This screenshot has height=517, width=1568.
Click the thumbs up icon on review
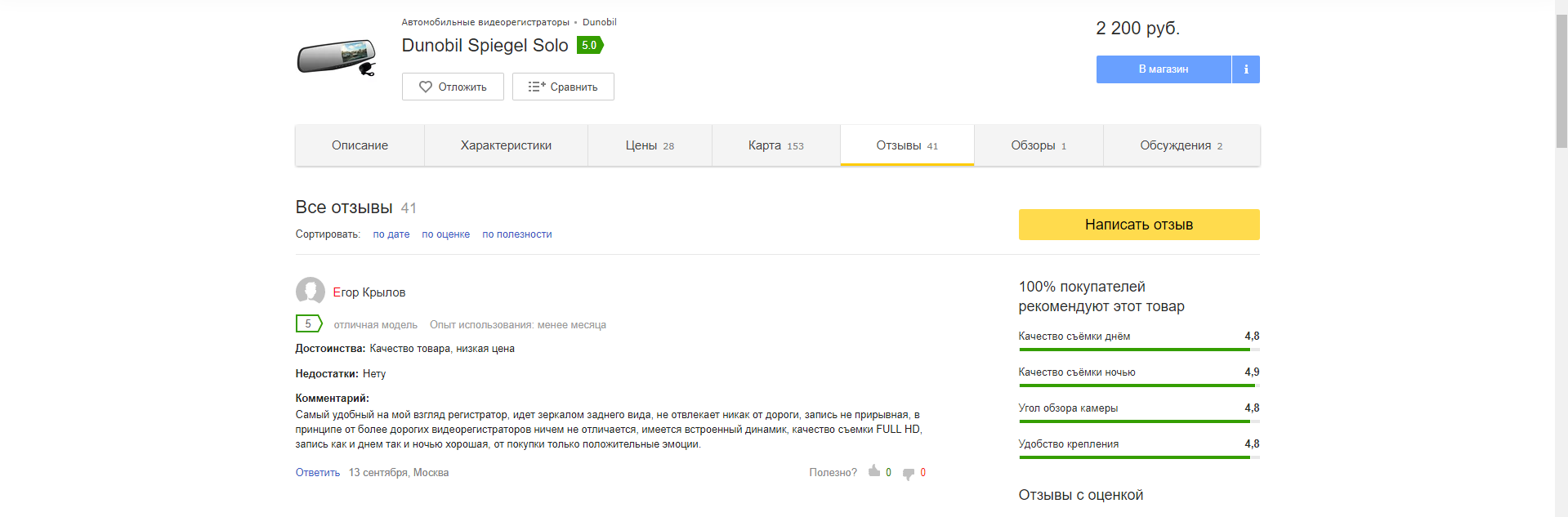click(874, 471)
